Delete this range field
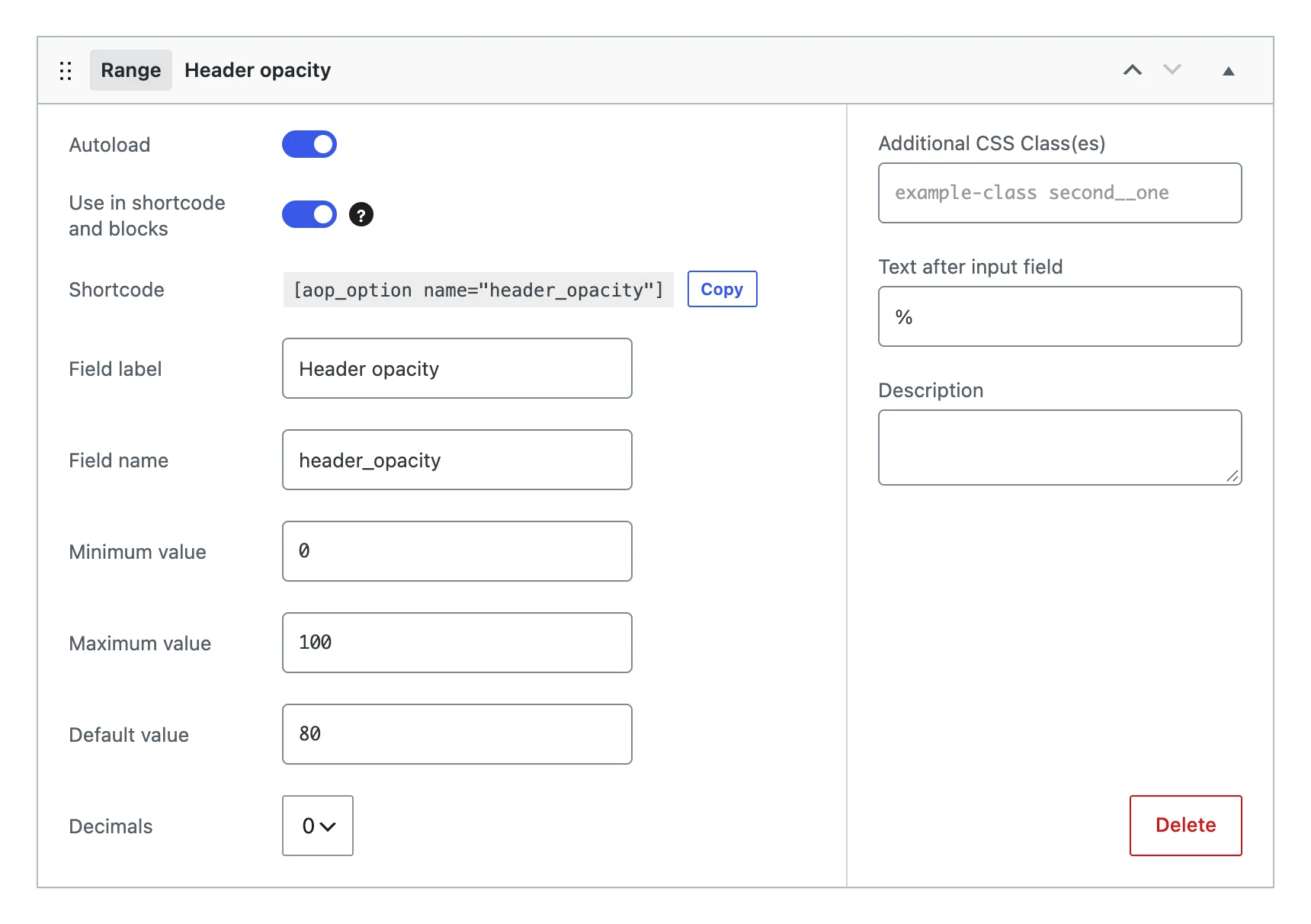 point(1185,826)
